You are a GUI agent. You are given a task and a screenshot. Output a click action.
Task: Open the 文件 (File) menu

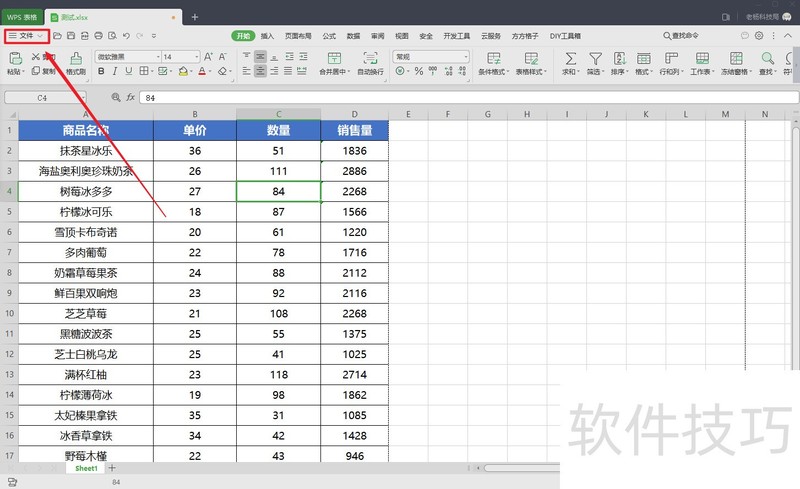(26, 35)
